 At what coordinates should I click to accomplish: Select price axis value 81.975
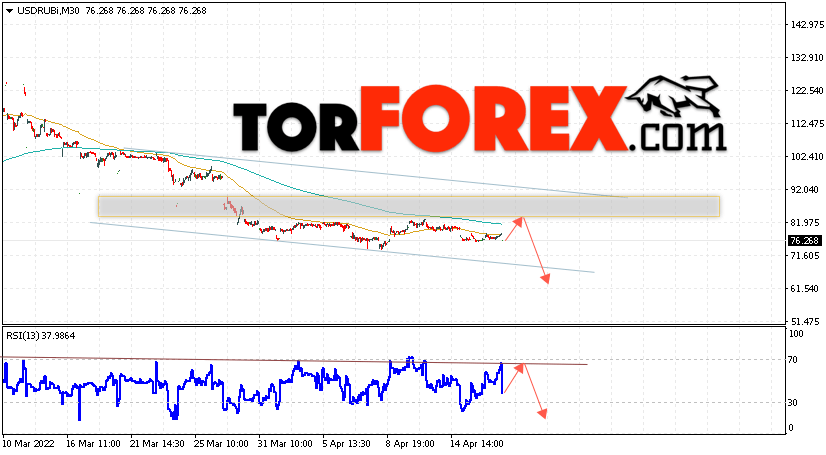[x=807, y=223]
